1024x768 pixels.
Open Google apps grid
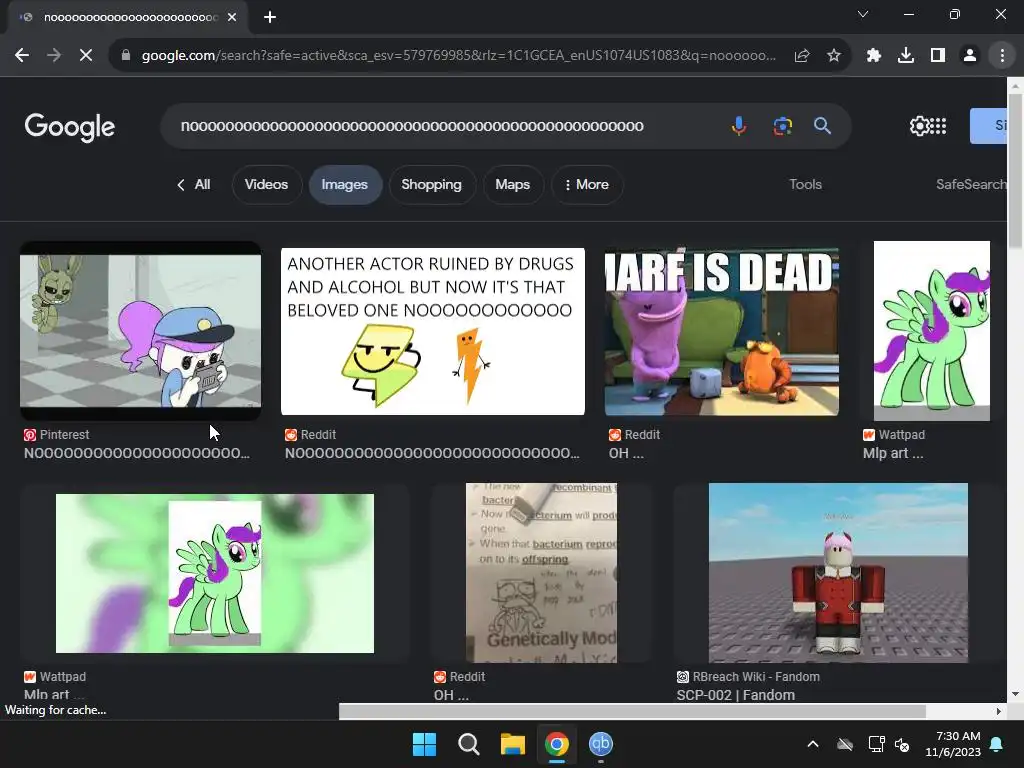point(938,125)
